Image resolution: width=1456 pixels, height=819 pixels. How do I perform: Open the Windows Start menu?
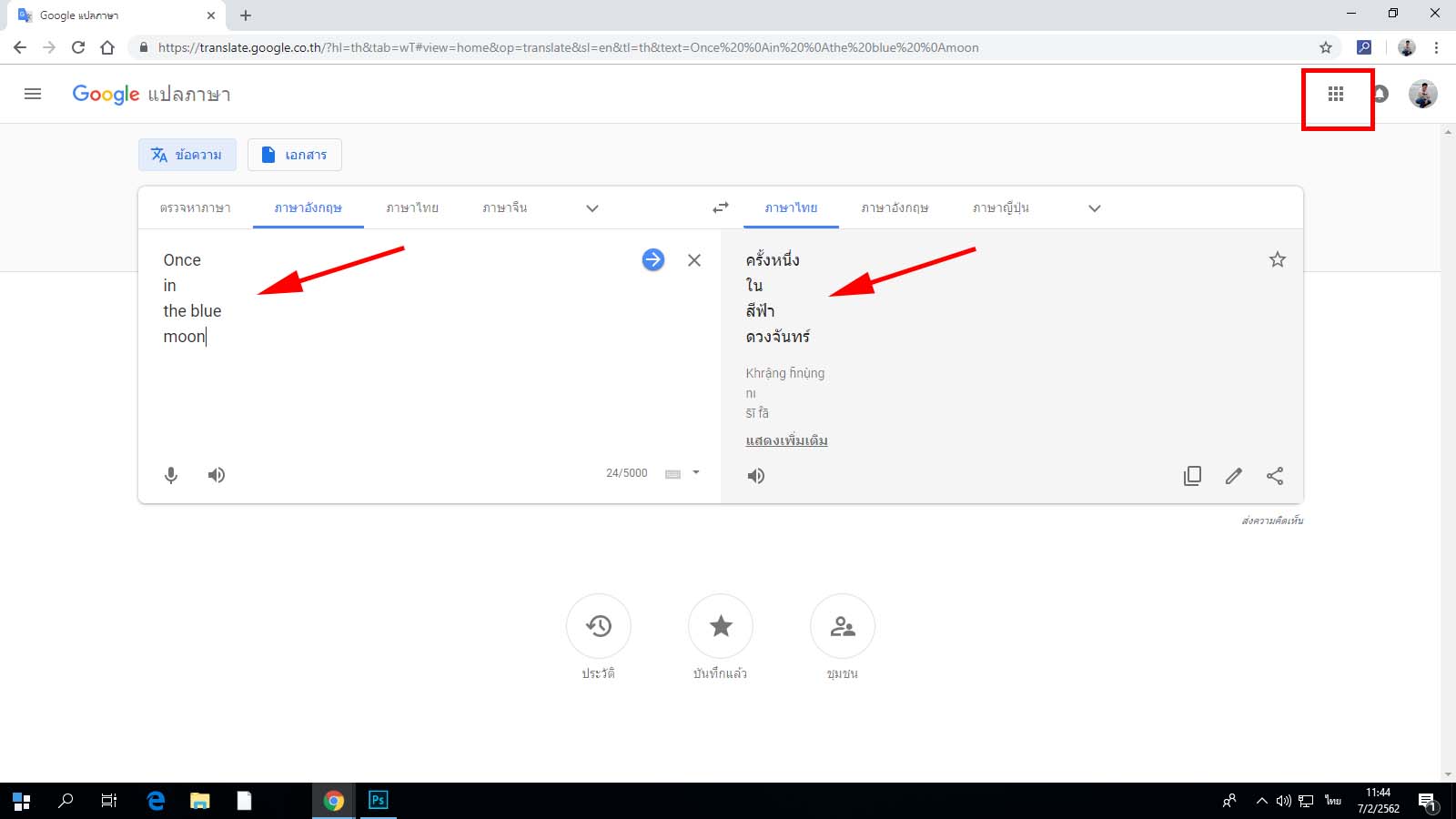coord(22,801)
